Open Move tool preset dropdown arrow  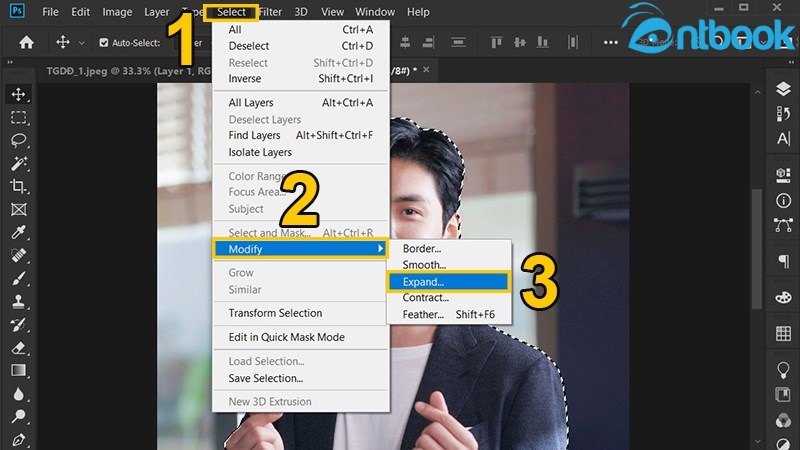82,43
